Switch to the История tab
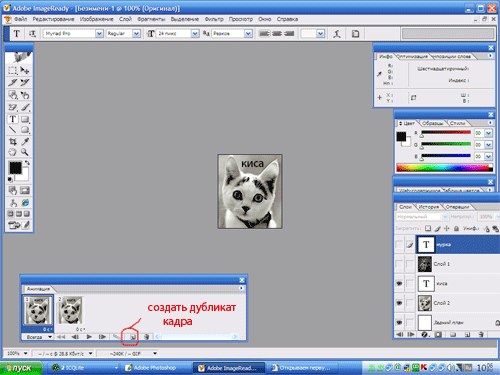The width and height of the screenshot is (500, 375). pyautogui.click(x=428, y=207)
